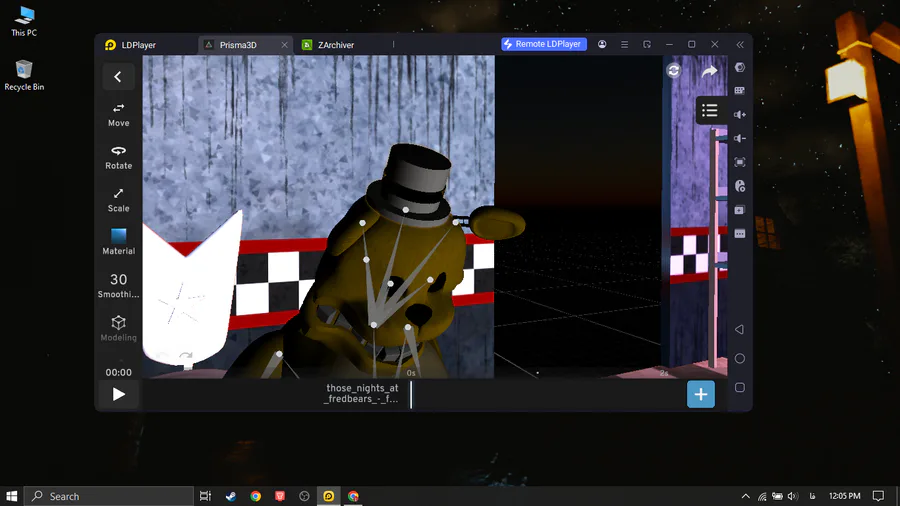Open the LDPlayer hamburger menu

coord(624,44)
